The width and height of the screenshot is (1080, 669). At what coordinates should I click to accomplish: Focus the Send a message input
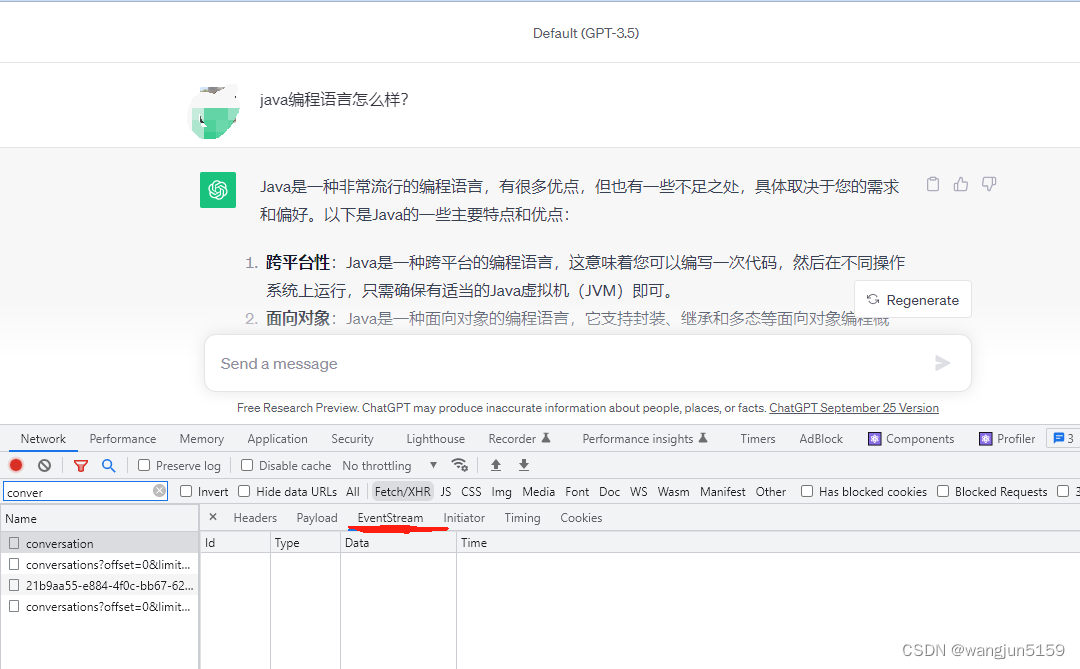pyautogui.click(x=588, y=363)
